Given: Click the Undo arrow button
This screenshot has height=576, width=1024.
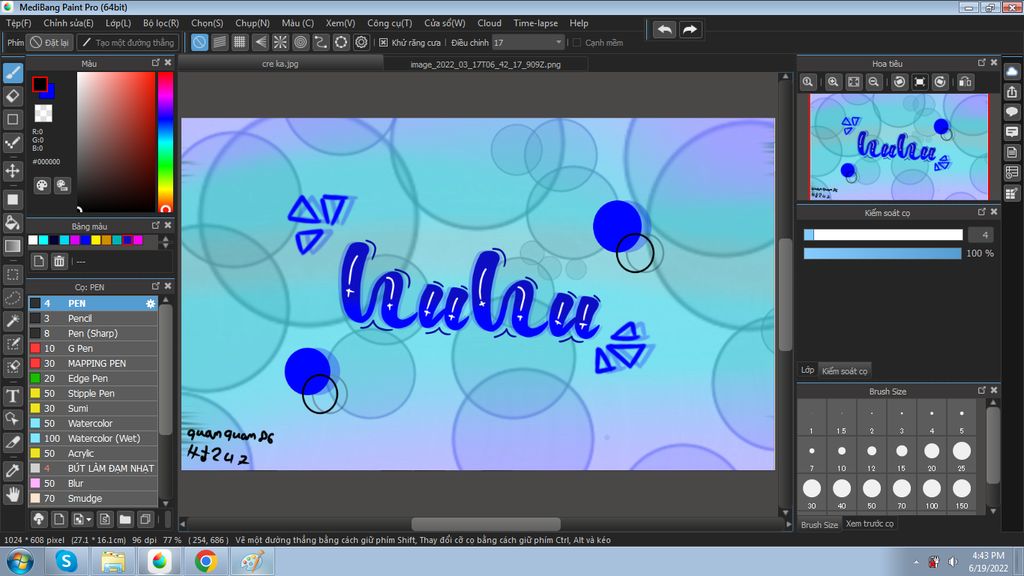Looking at the screenshot, I should point(664,29).
